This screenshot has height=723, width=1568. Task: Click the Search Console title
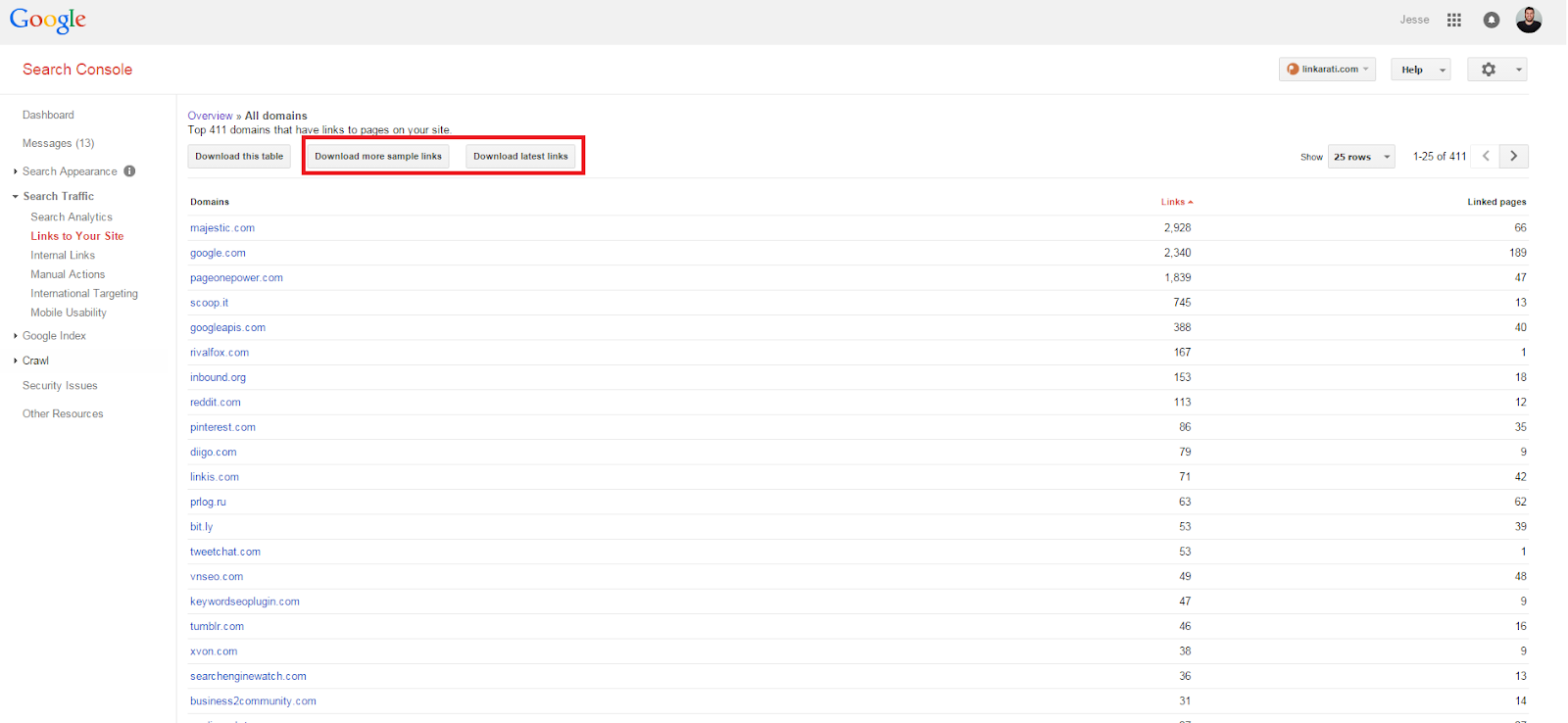click(x=77, y=70)
